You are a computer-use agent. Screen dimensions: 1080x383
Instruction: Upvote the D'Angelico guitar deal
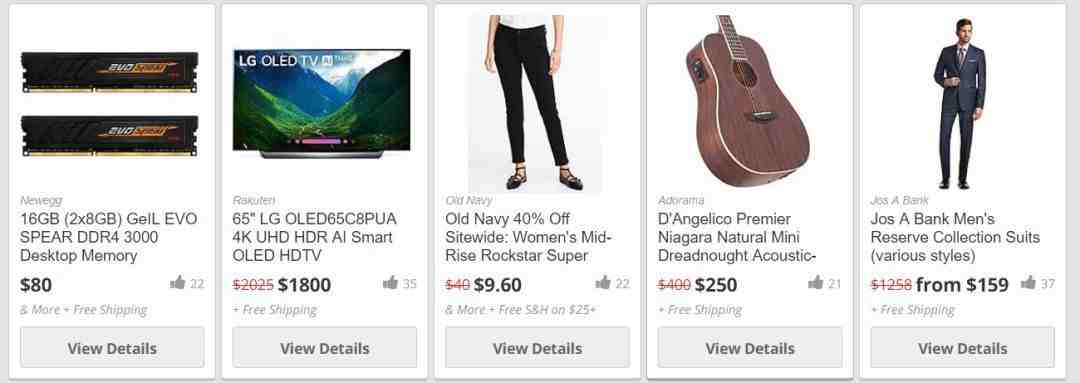click(816, 282)
